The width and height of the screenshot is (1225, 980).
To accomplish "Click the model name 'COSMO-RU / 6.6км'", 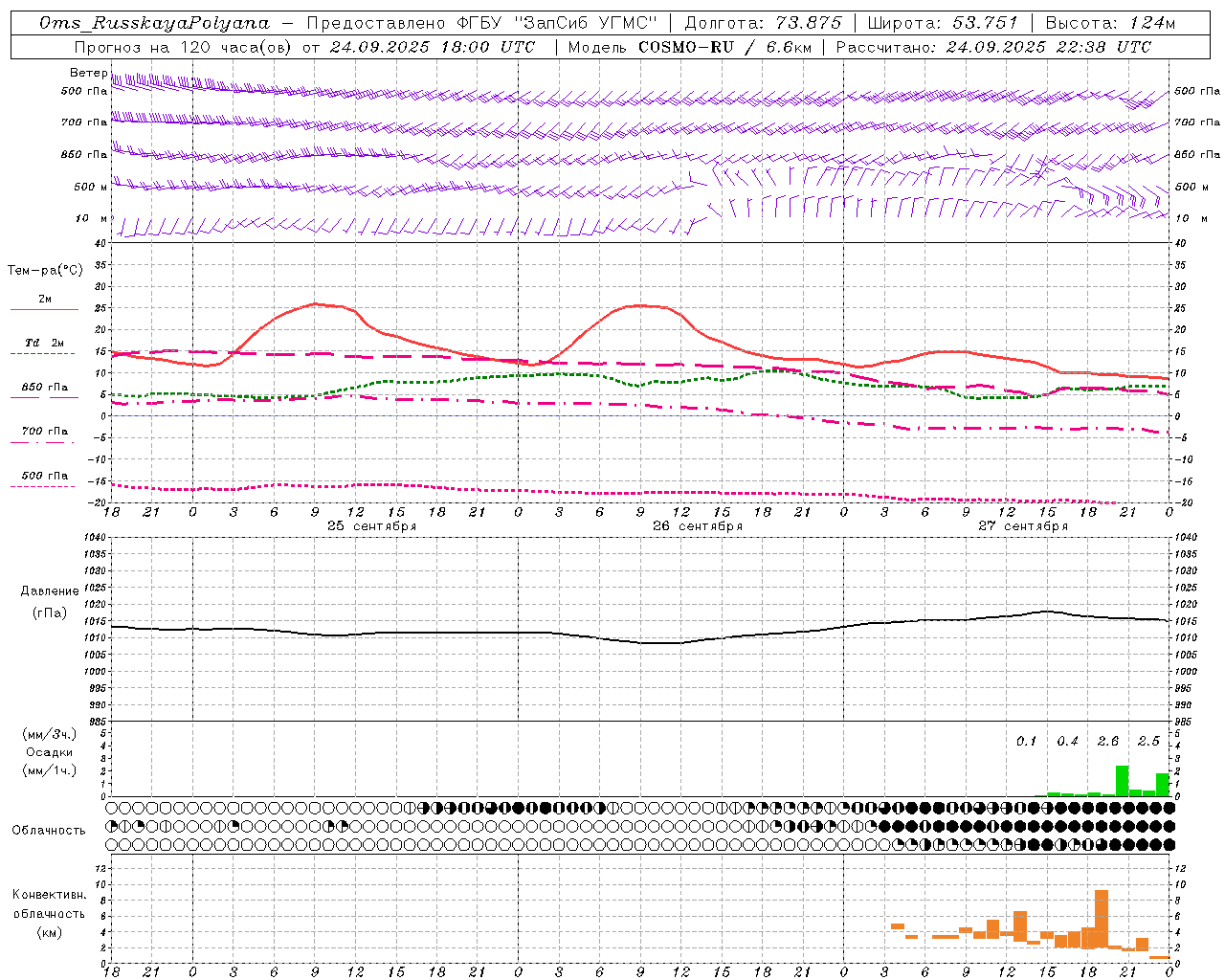I will 725,47.
